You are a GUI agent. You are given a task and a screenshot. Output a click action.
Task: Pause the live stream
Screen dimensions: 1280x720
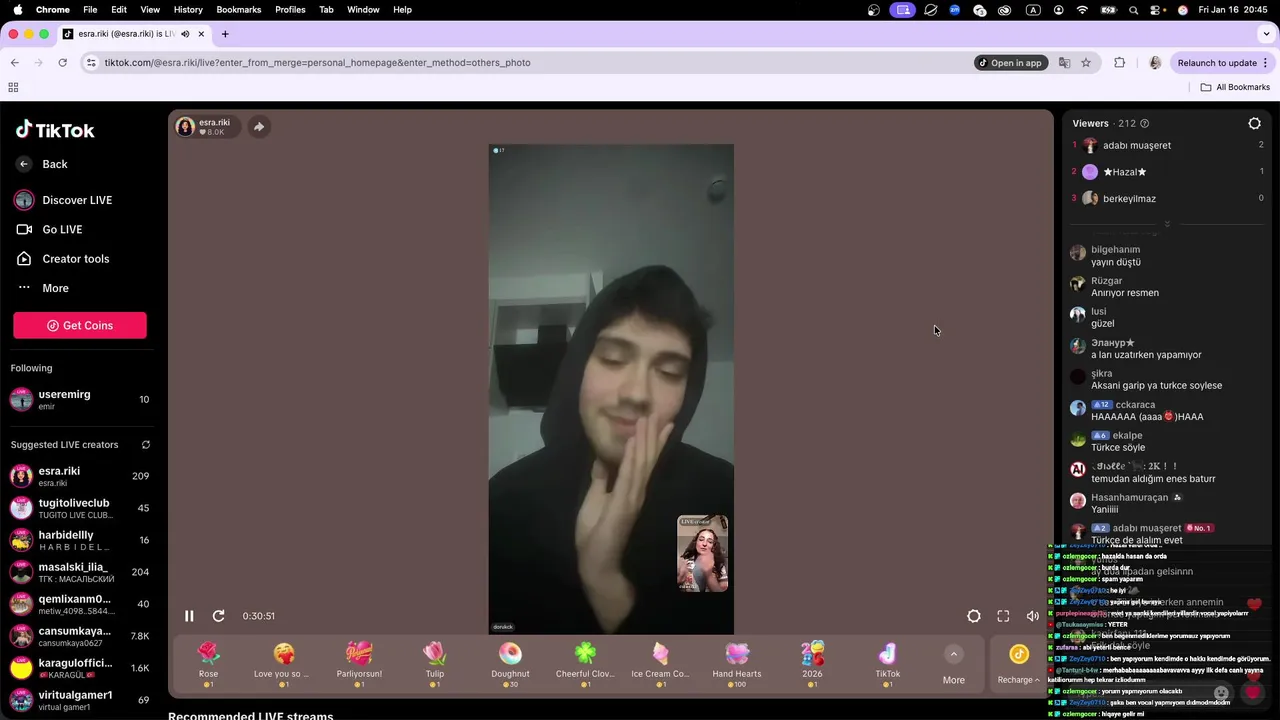[x=189, y=616]
